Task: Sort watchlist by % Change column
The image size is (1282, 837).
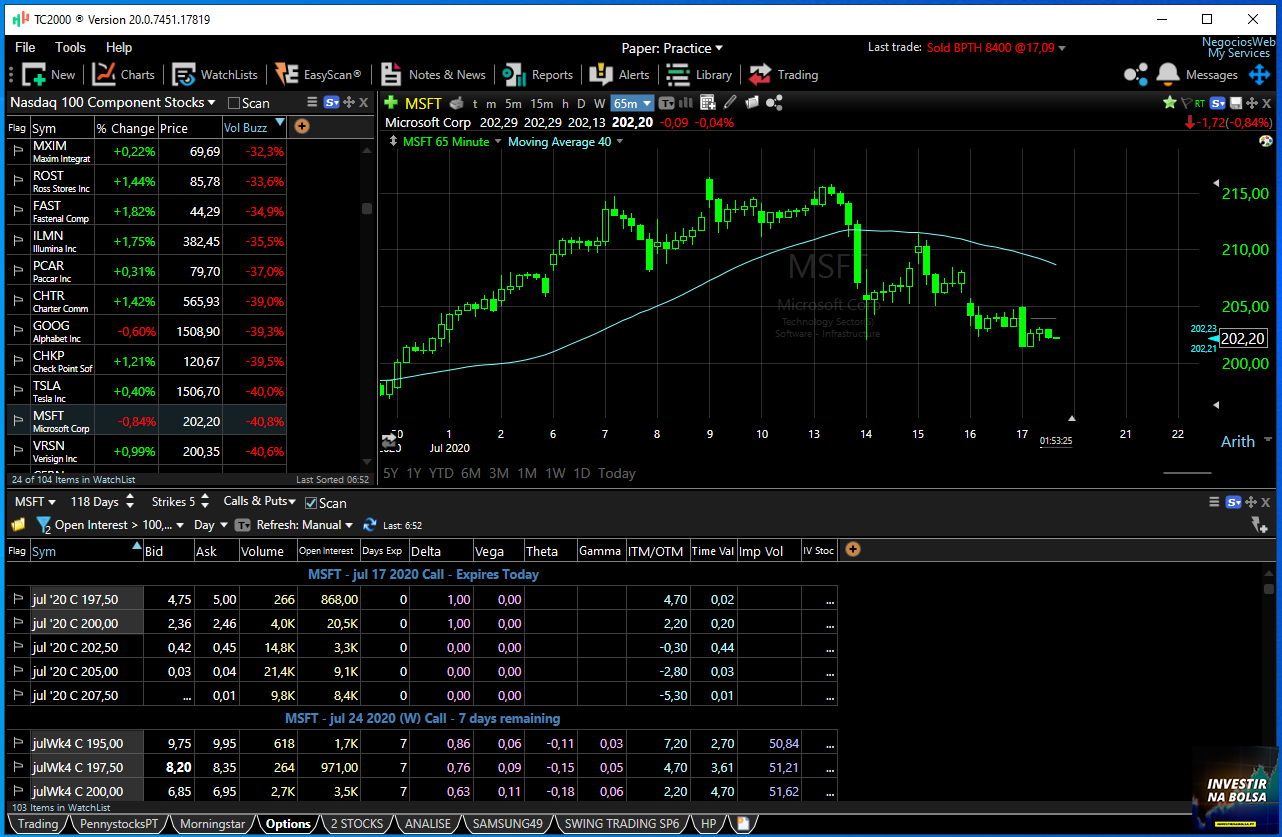Action: click(x=125, y=128)
